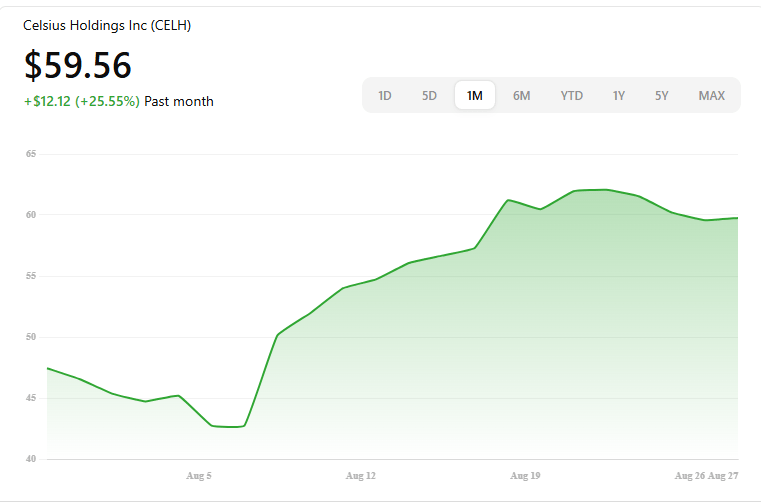The width and height of the screenshot is (761, 502).
Task: Click the 60 y-axis label
Action: 31,215
